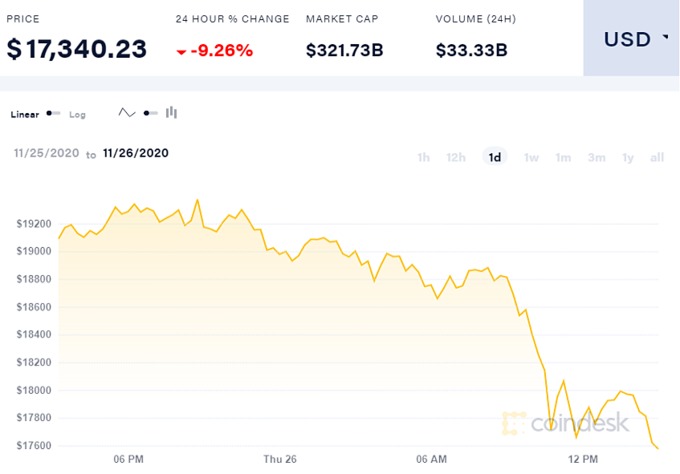680x474 pixels.
Task: Click the 11/25/2020 start date
Action: 46,153
